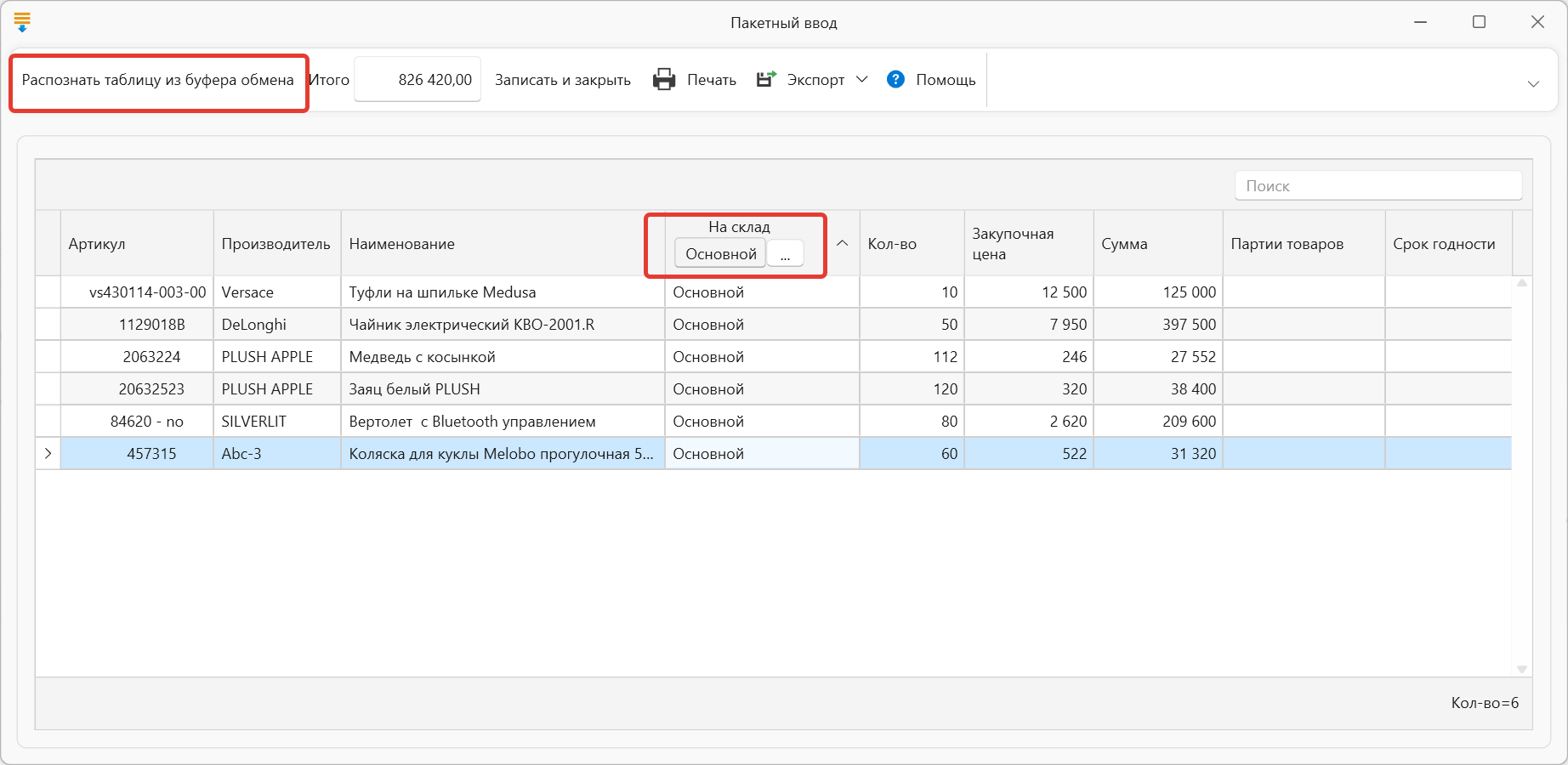Click the total amount field 826 420,00
Viewport: 1568px width, 765px height.
(x=418, y=80)
